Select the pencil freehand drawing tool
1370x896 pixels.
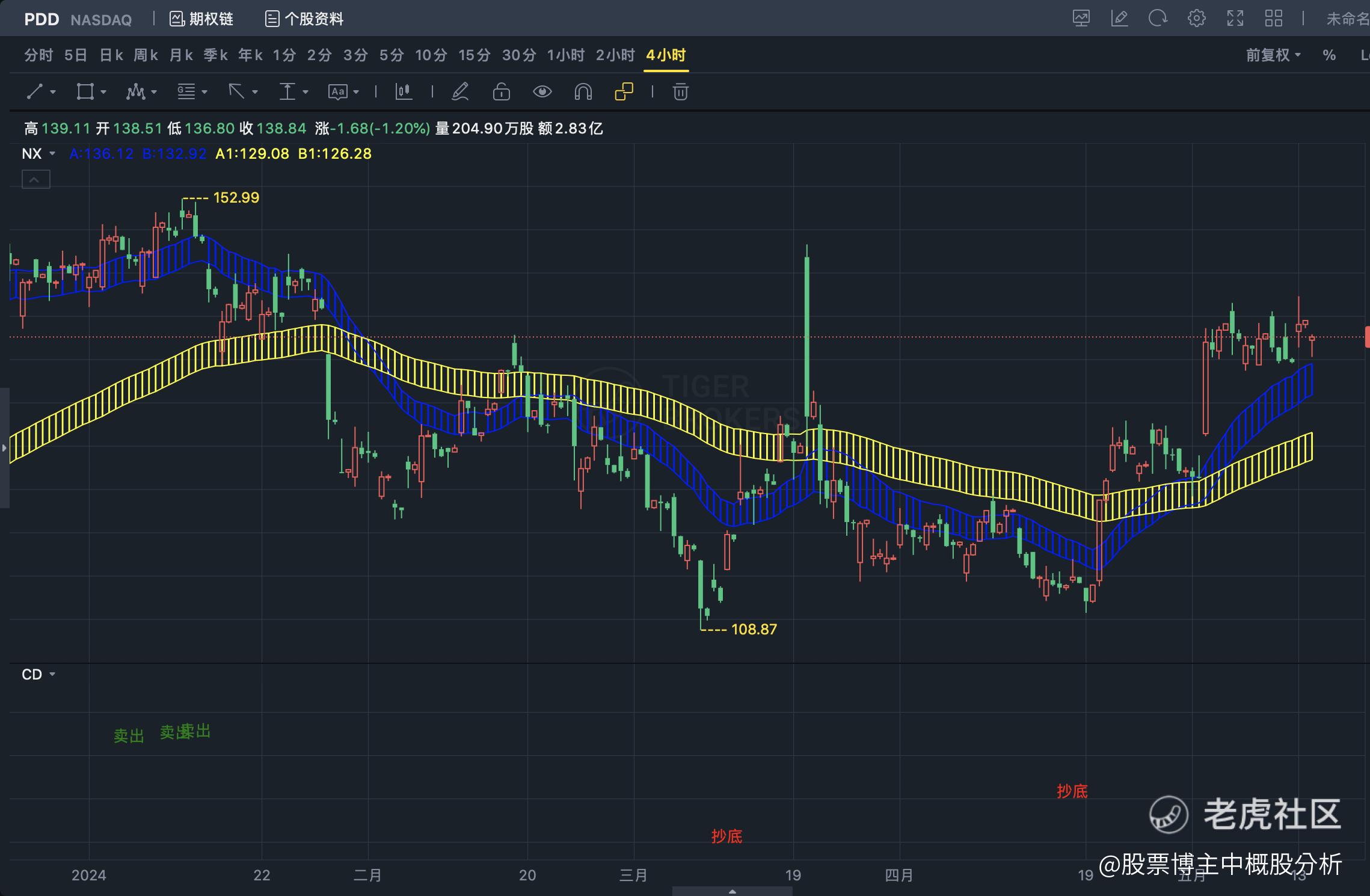[x=460, y=92]
